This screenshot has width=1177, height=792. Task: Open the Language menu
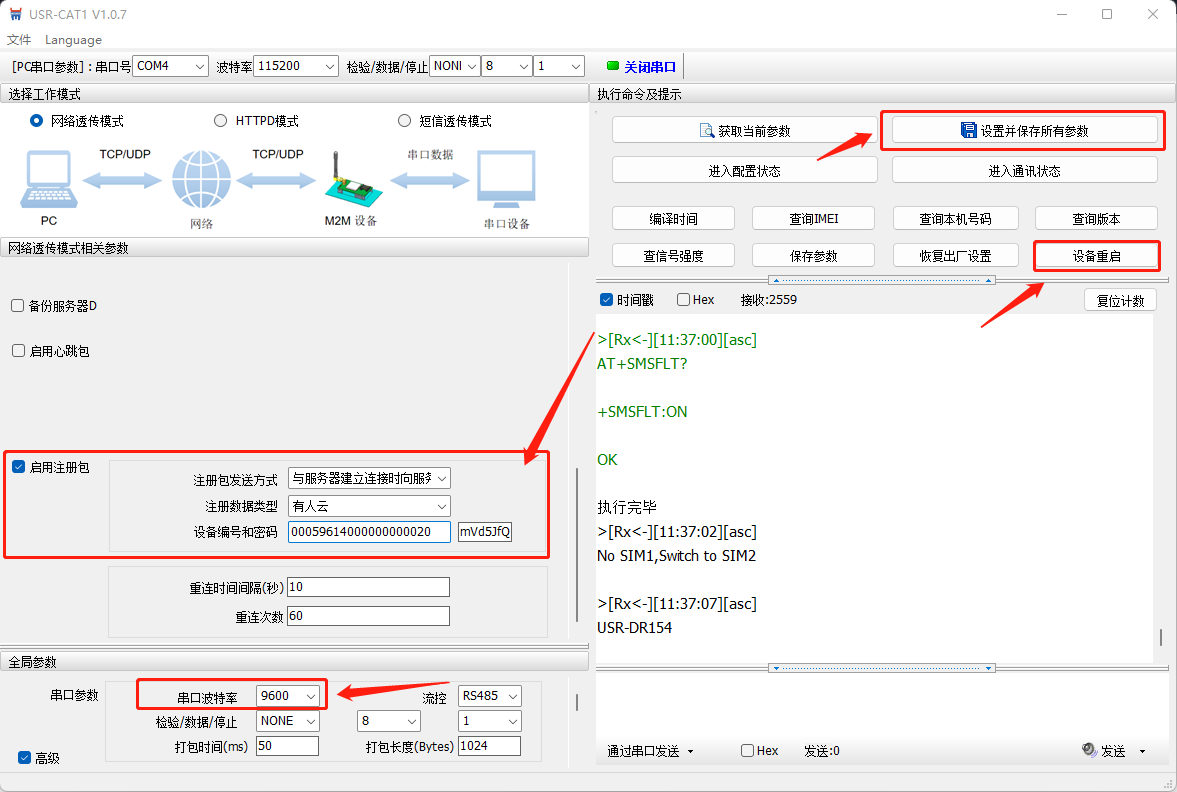point(73,40)
